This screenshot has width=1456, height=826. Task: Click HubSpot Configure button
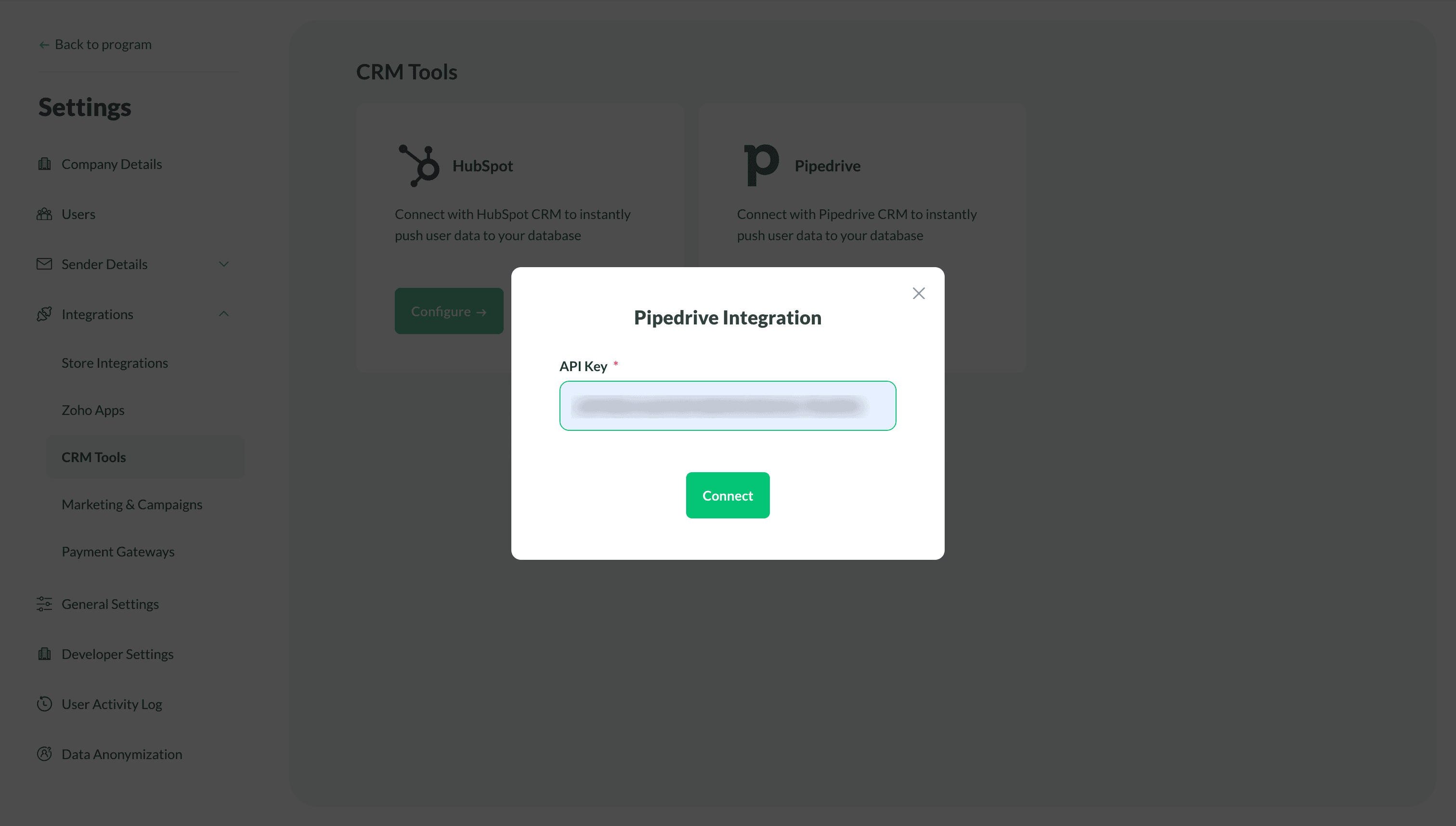pos(449,311)
